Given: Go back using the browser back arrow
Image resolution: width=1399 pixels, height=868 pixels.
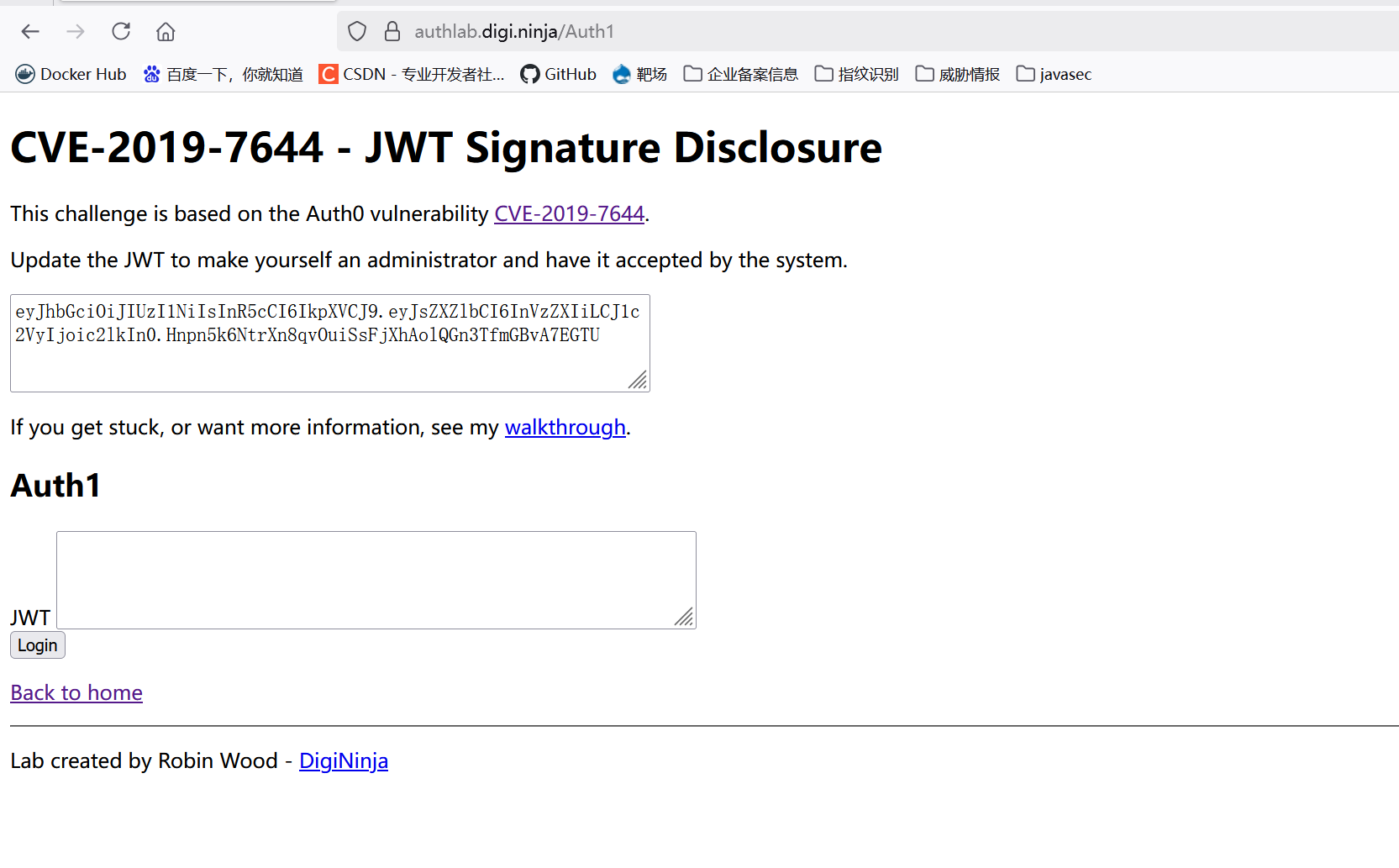Looking at the screenshot, I should (30, 32).
